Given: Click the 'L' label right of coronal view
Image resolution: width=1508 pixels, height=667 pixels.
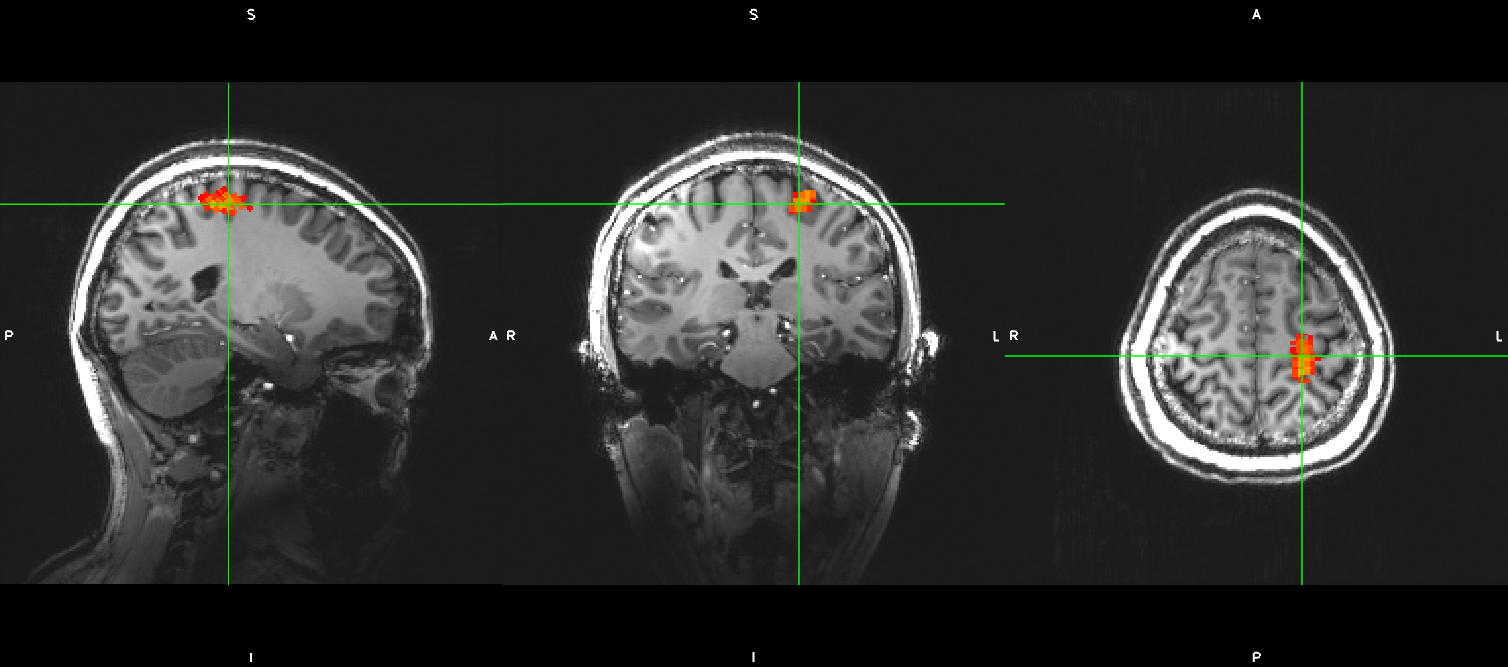Looking at the screenshot, I should [995, 337].
